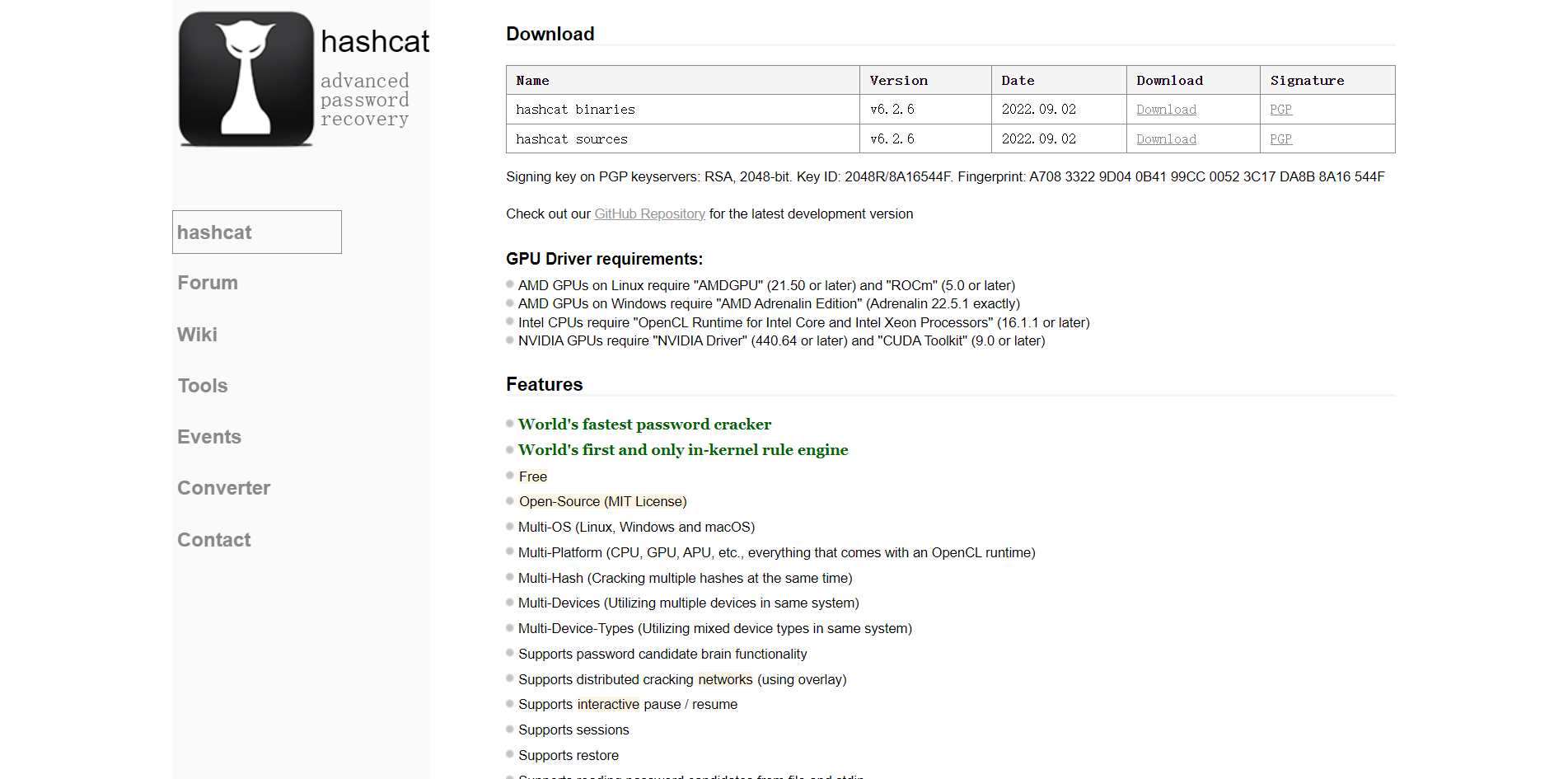Open the Wiki section
Screen dimensions: 1568x779
tap(197, 335)
